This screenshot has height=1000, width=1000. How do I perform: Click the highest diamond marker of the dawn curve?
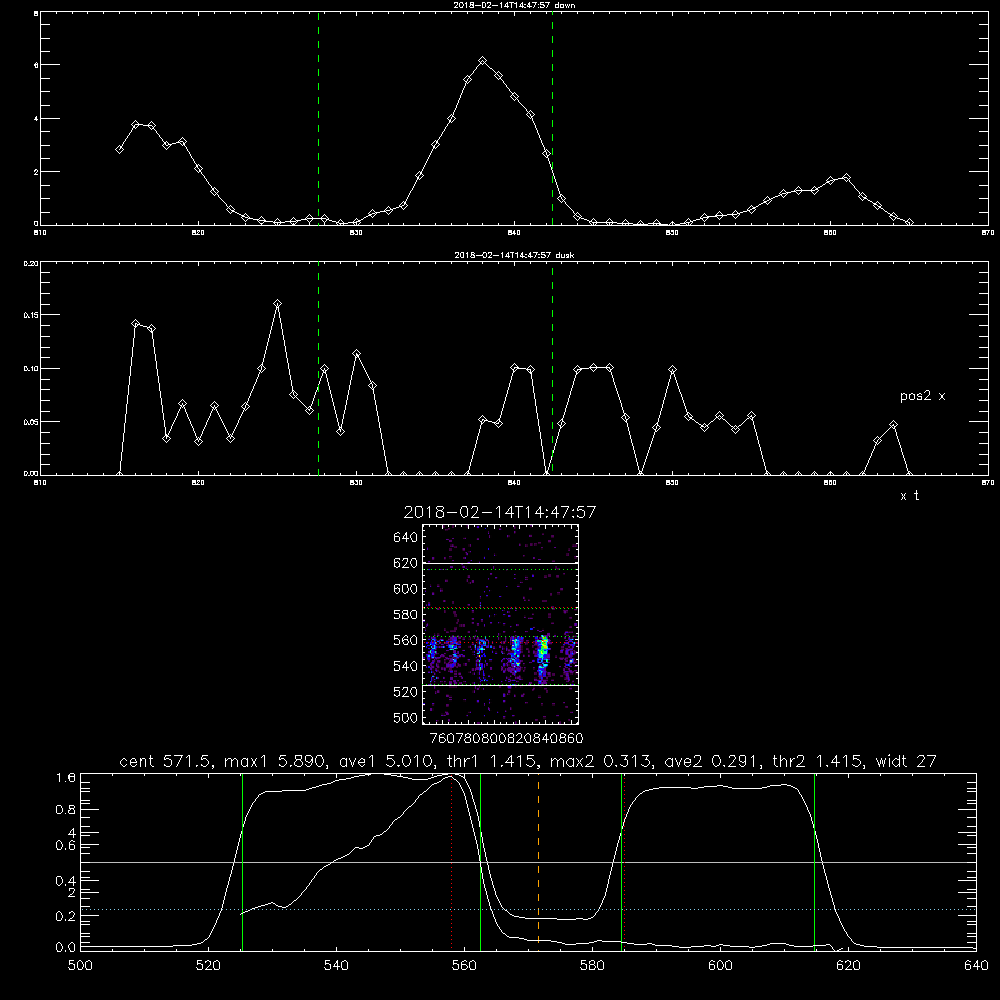[483, 61]
